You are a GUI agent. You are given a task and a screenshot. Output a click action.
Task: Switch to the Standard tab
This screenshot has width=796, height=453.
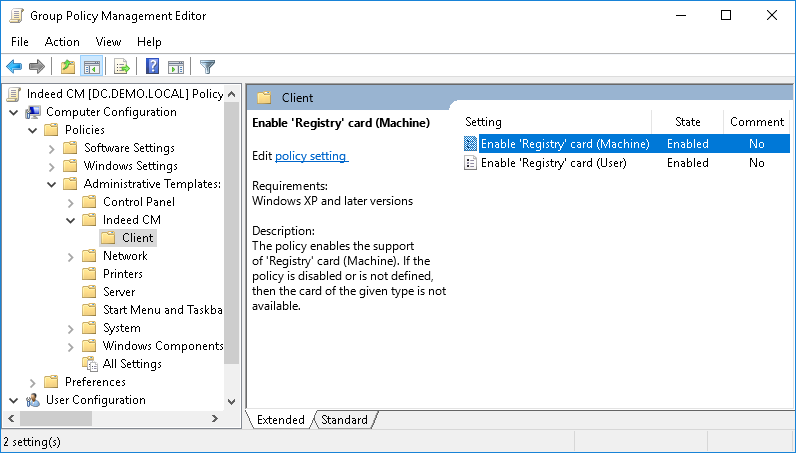[x=344, y=420]
